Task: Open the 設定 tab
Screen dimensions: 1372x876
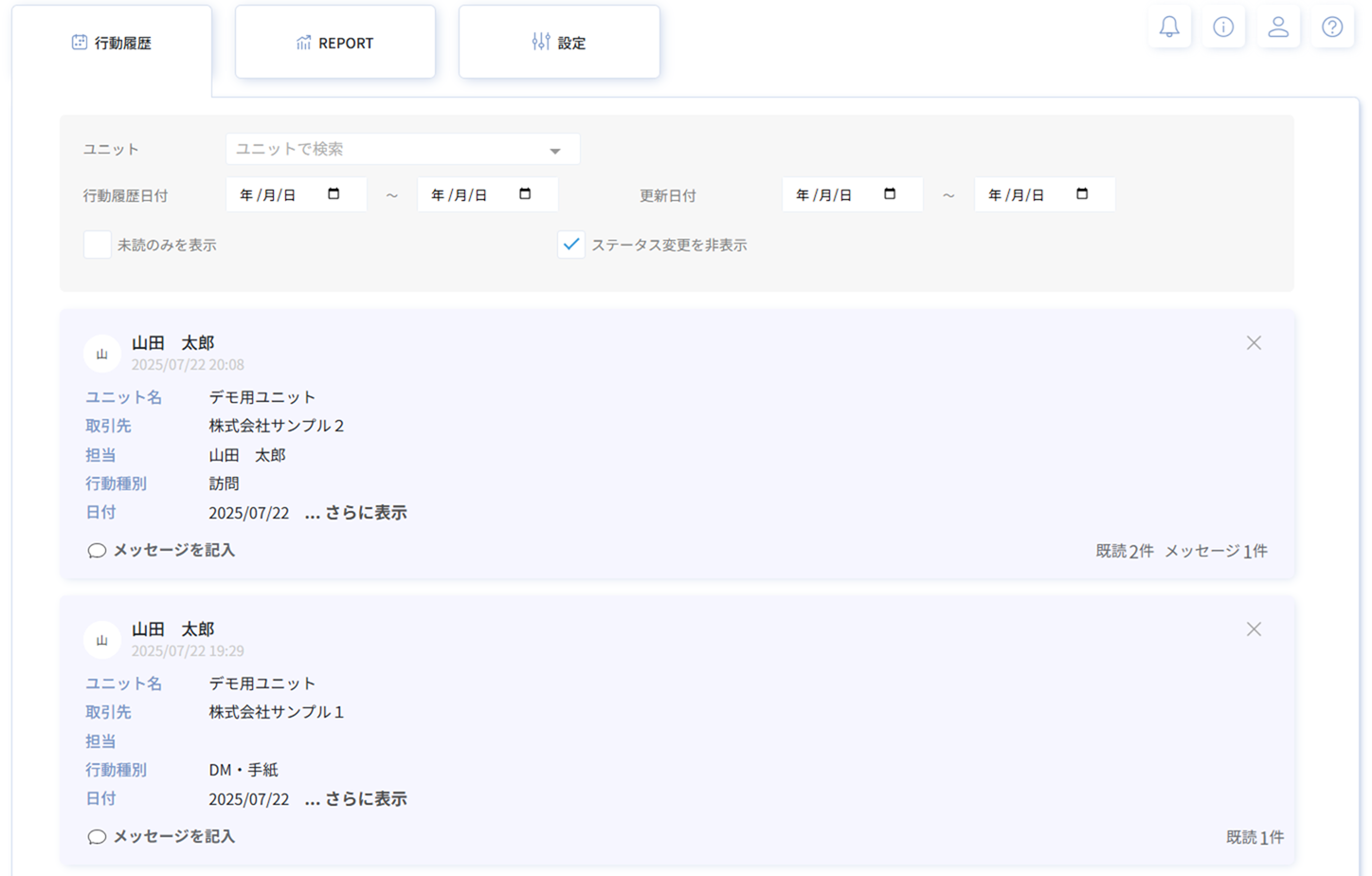Action: pyautogui.click(x=559, y=43)
